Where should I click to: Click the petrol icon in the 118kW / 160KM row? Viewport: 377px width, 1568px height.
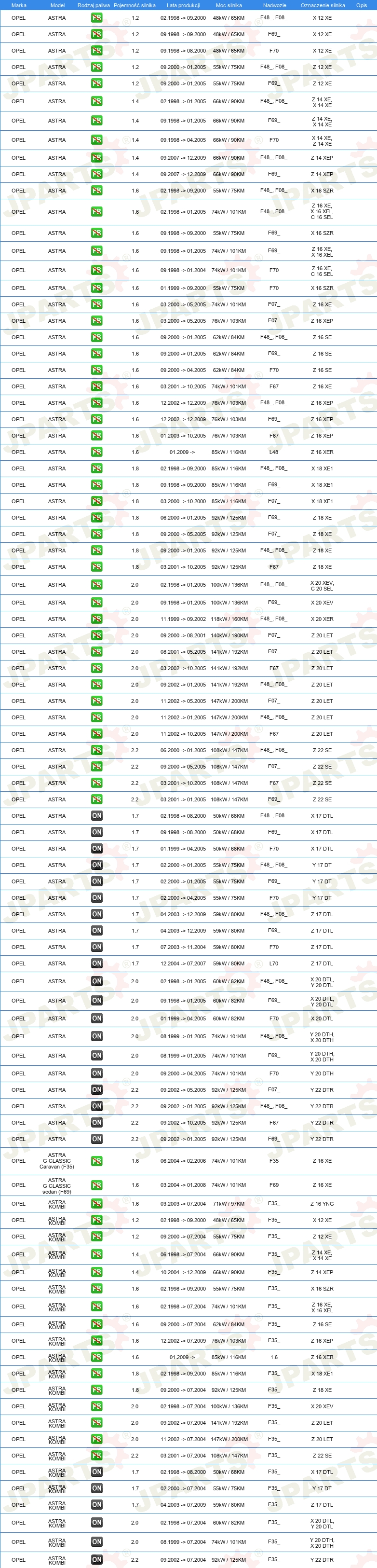click(x=97, y=619)
